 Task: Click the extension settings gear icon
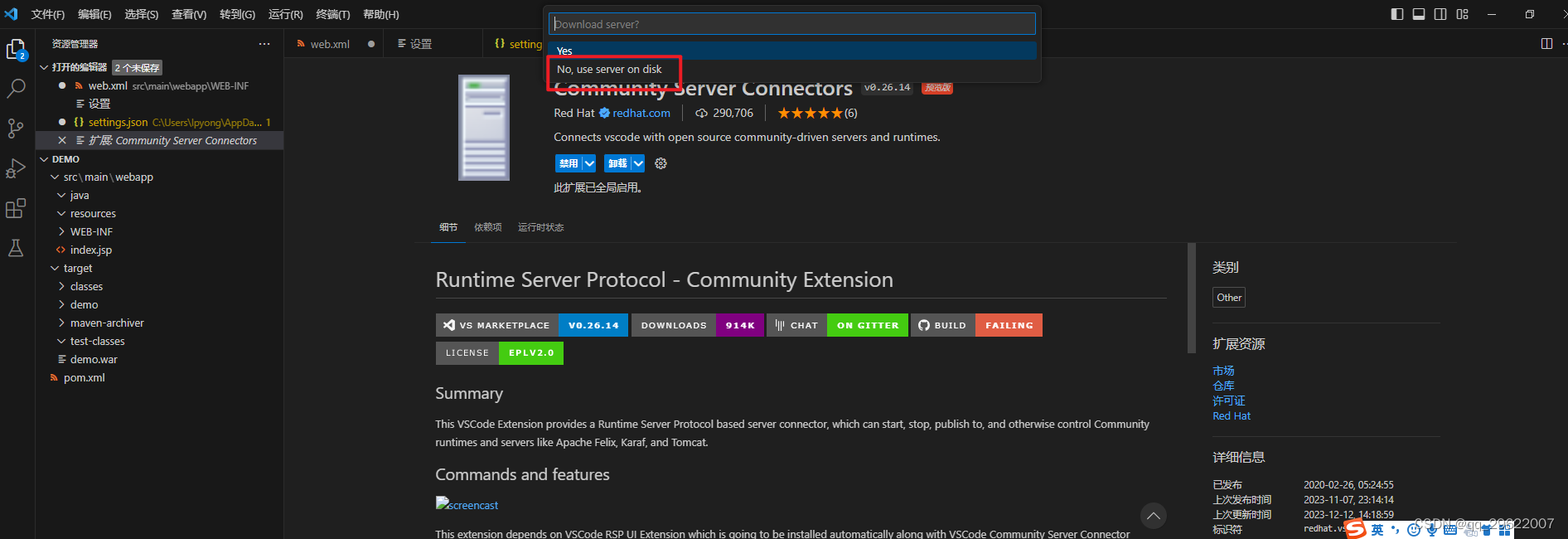(x=661, y=163)
